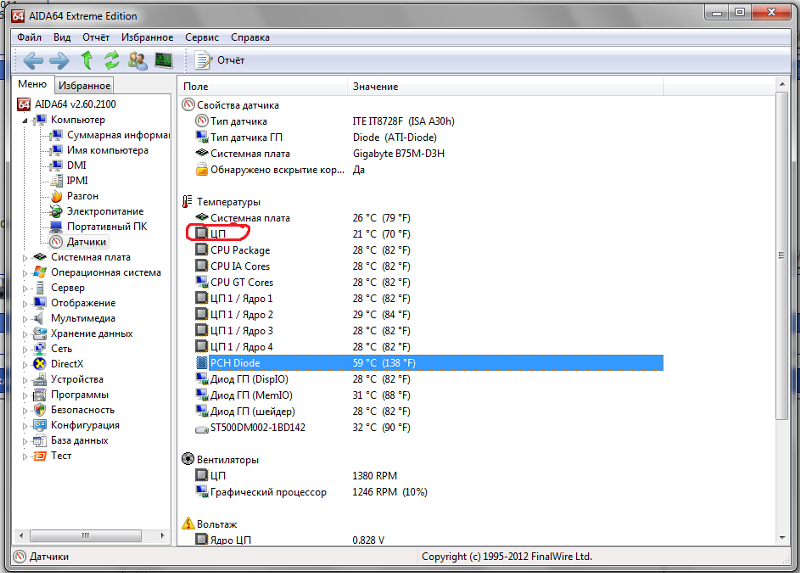Expand the Сервер tree node
Screen dimensions: 800x573
click(x=25, y=288)
